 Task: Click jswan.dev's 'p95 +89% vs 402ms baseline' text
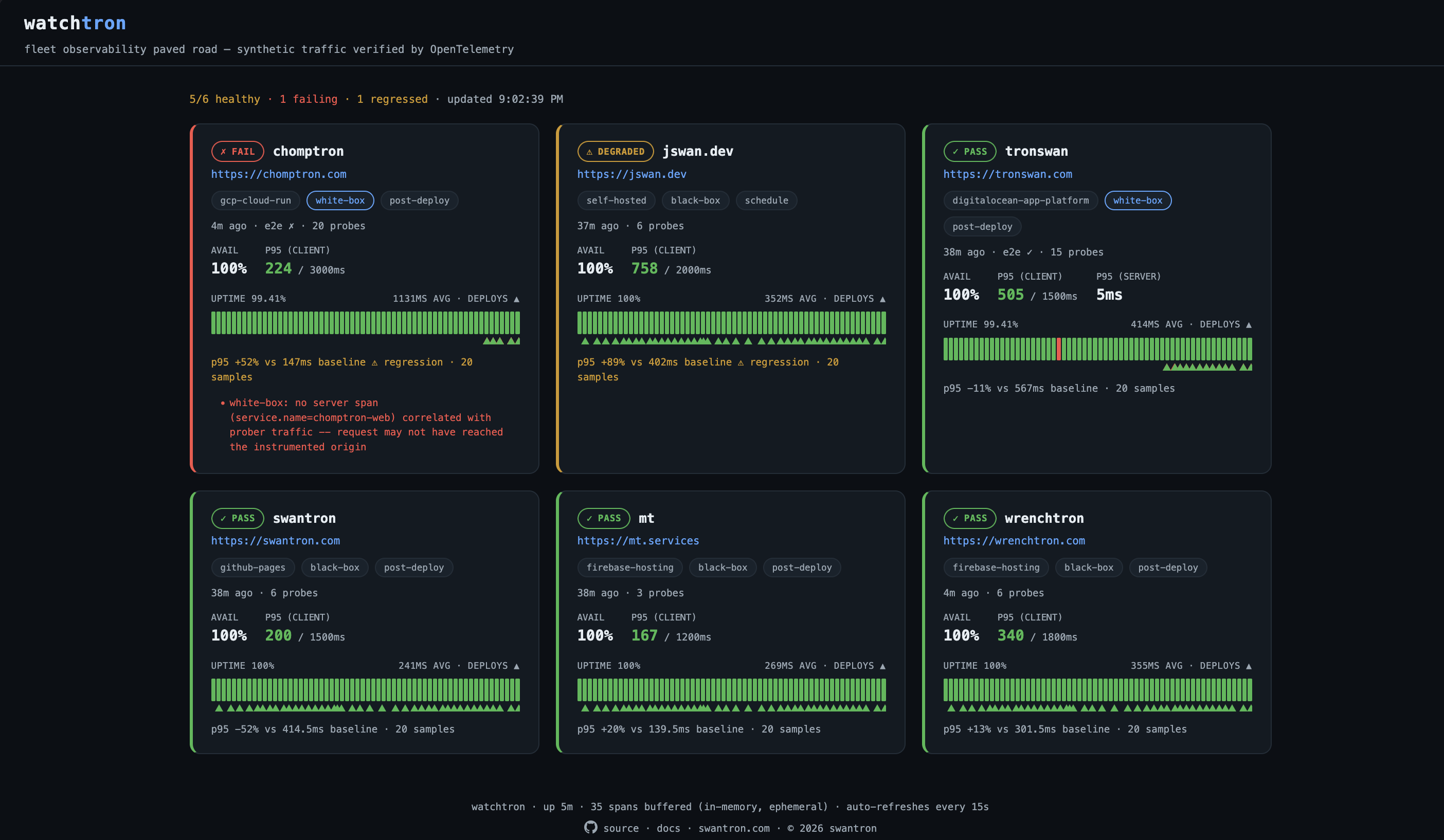coord(655,362)
